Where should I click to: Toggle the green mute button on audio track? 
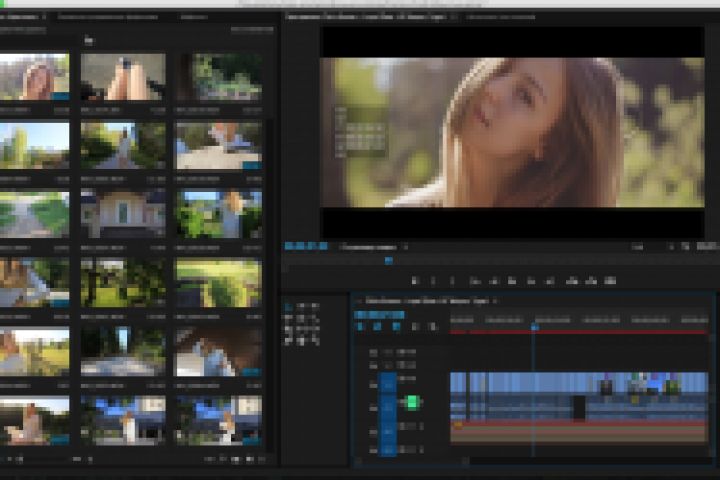click(x=412, y=402)
